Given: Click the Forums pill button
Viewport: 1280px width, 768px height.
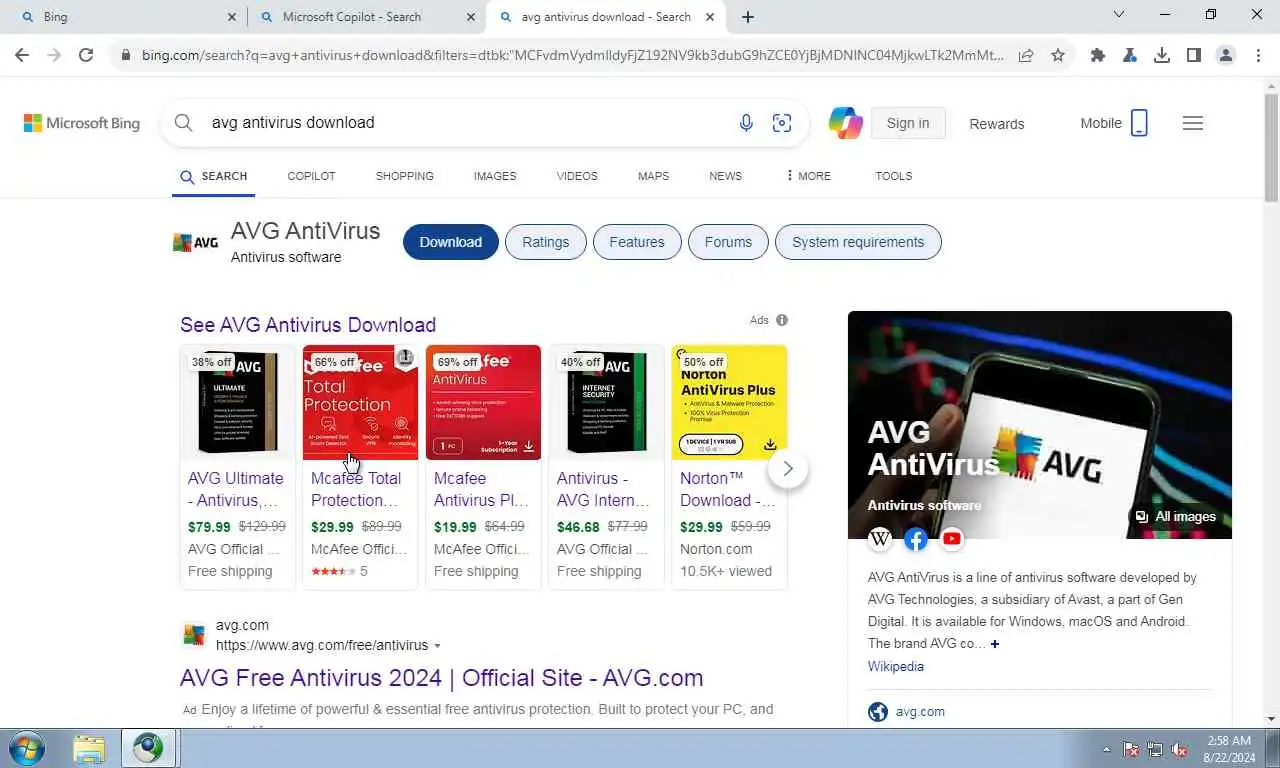Looking at the screenshot, I should (x=728, y=242).
